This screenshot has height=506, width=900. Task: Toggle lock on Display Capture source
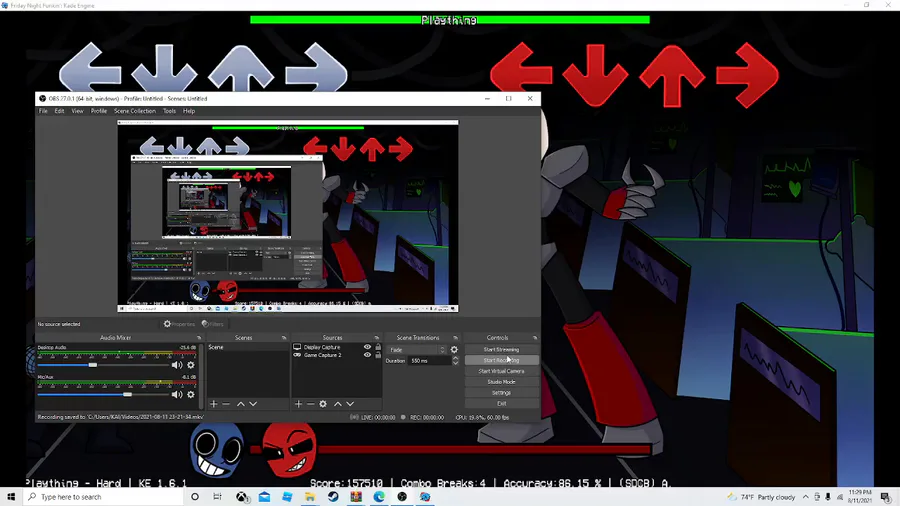click(x=378, y=347)
